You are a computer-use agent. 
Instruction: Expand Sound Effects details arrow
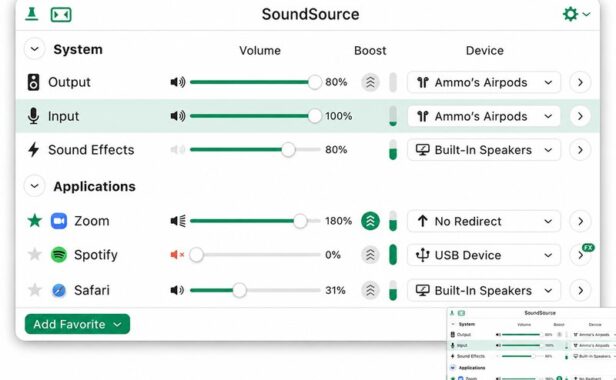coord(580,150)
